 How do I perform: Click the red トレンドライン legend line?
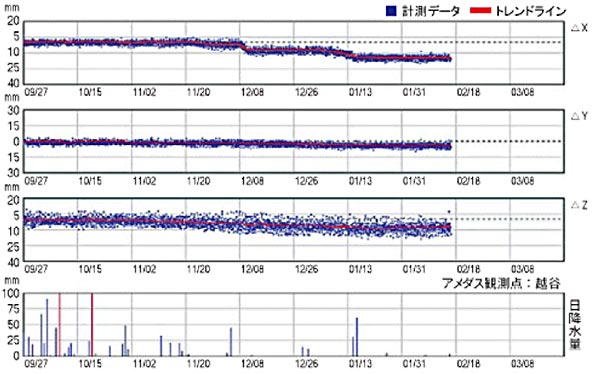click(481, 11)
